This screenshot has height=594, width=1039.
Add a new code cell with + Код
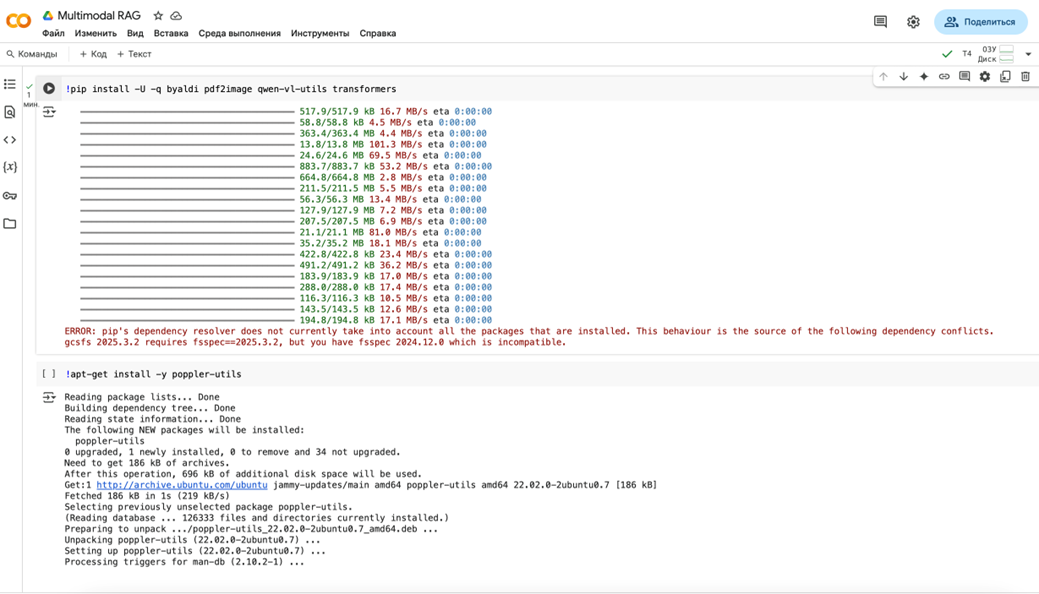click(x=93, y=54)
